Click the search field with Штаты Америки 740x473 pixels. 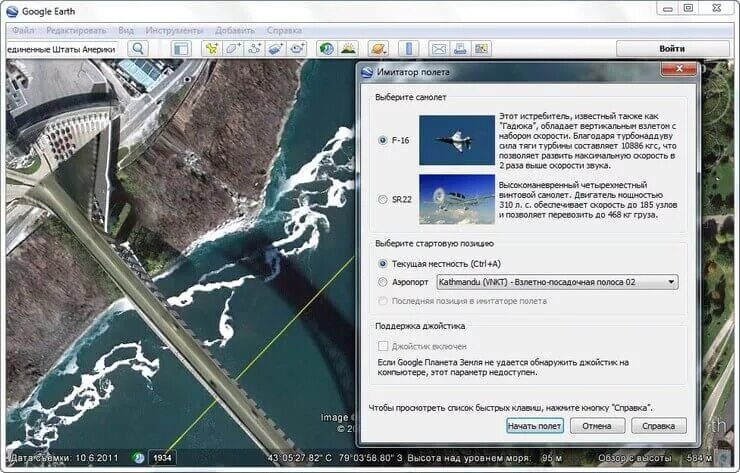(x=62, y=49)
